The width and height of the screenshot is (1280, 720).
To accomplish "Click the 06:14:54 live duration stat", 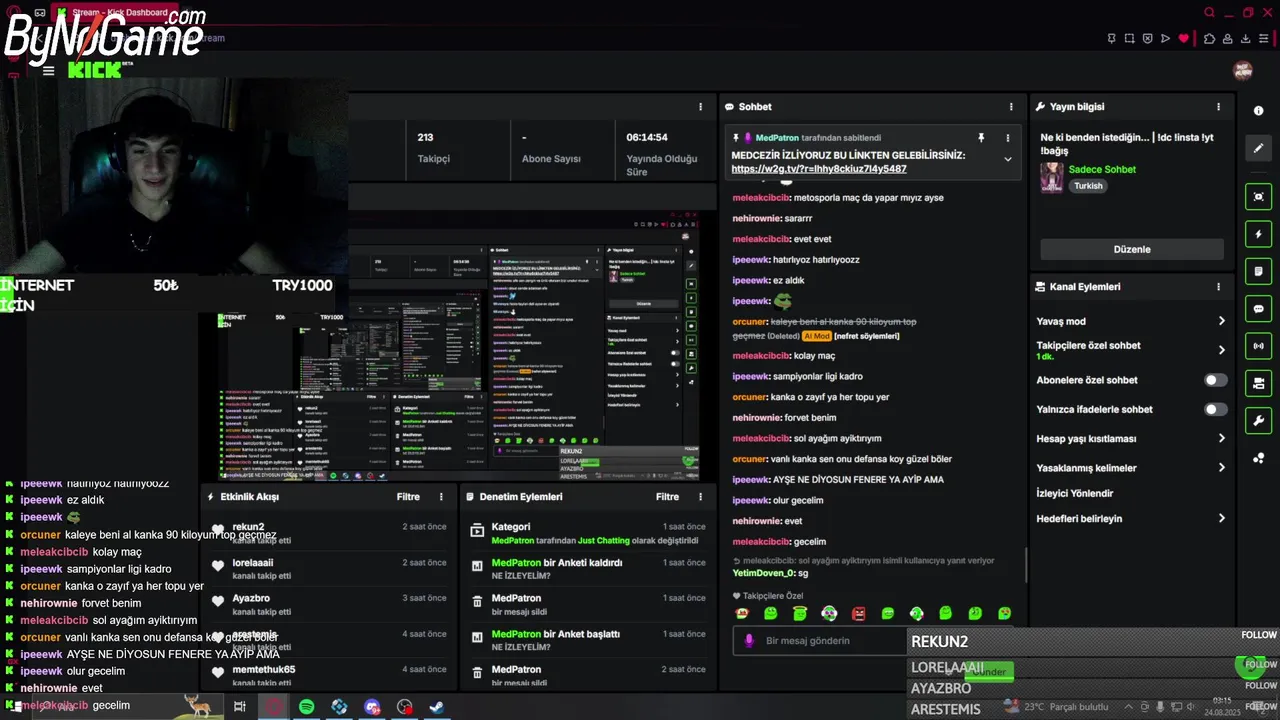I will (661, 154).
